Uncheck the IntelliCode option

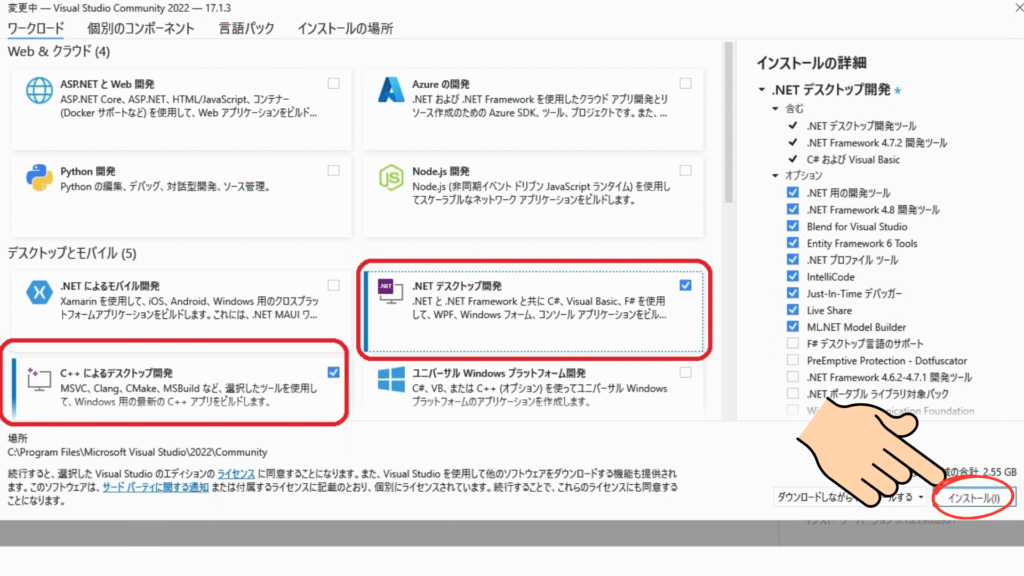[793, 276]
